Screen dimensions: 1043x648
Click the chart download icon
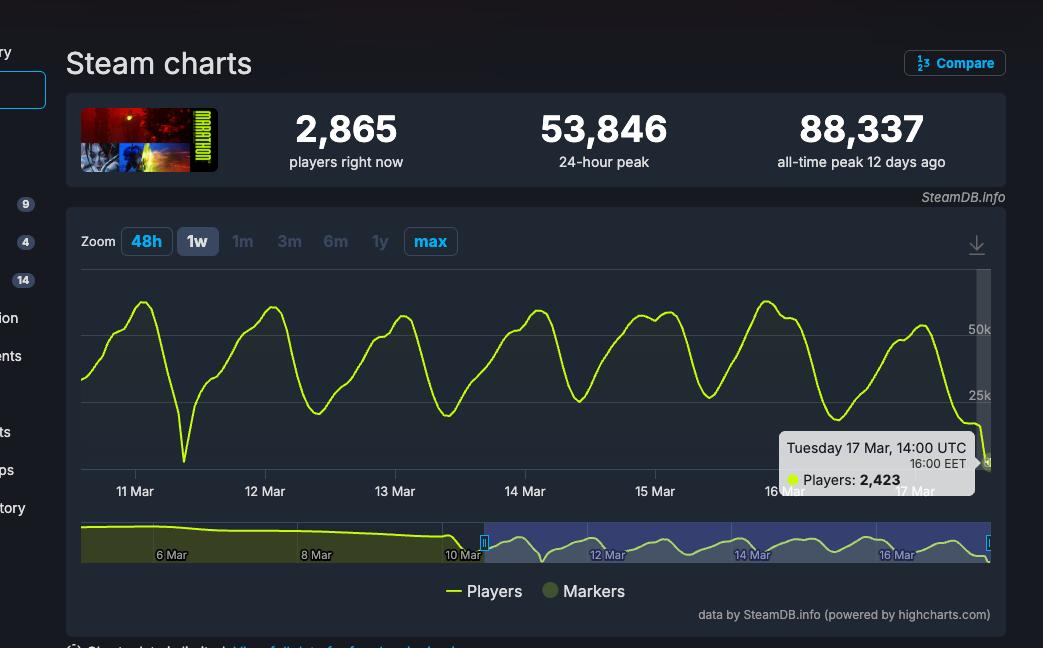click(976, 245)
